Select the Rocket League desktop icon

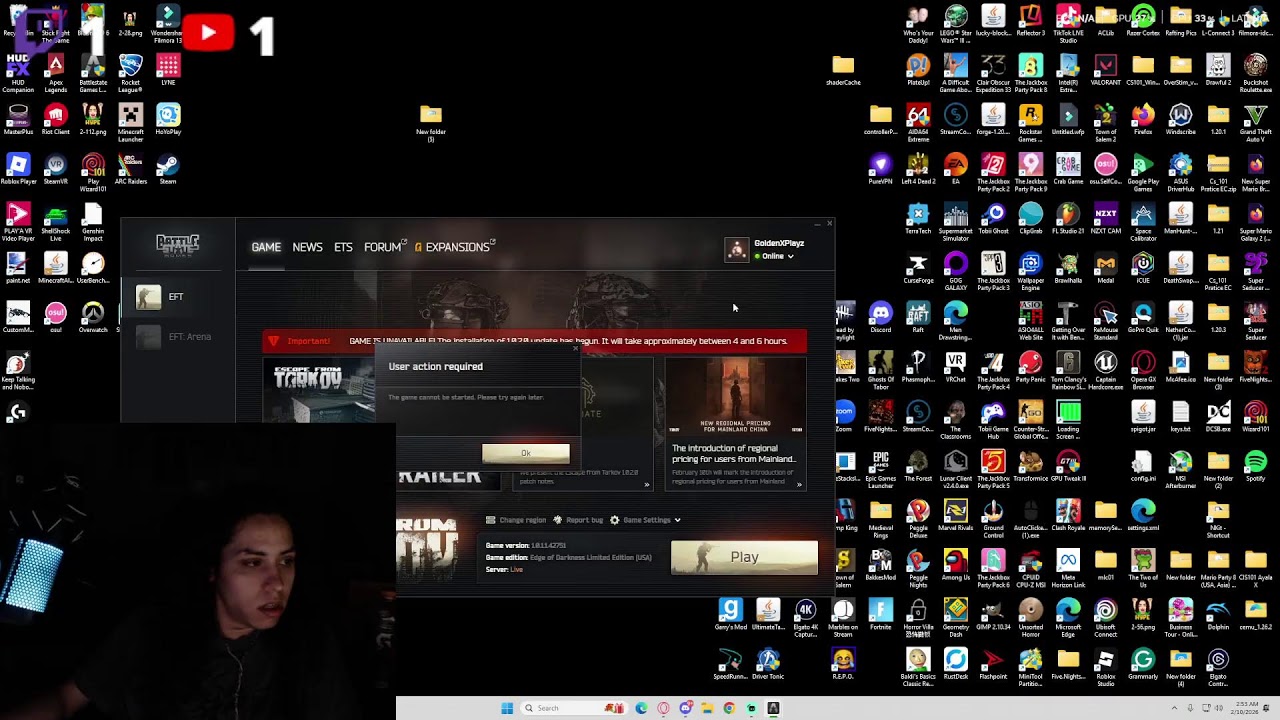click(x=130, y=73)
